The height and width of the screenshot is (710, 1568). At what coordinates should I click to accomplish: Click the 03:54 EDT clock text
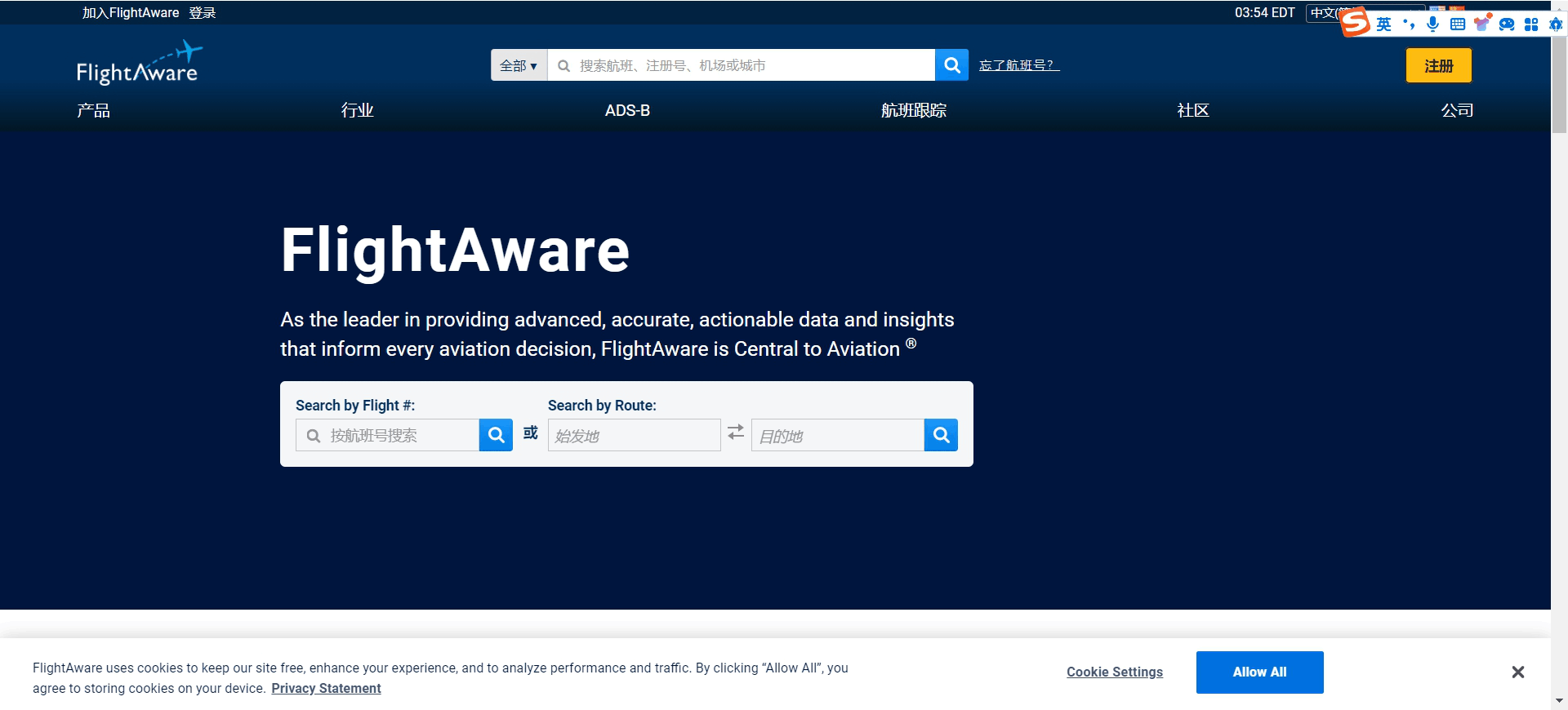1264,12
